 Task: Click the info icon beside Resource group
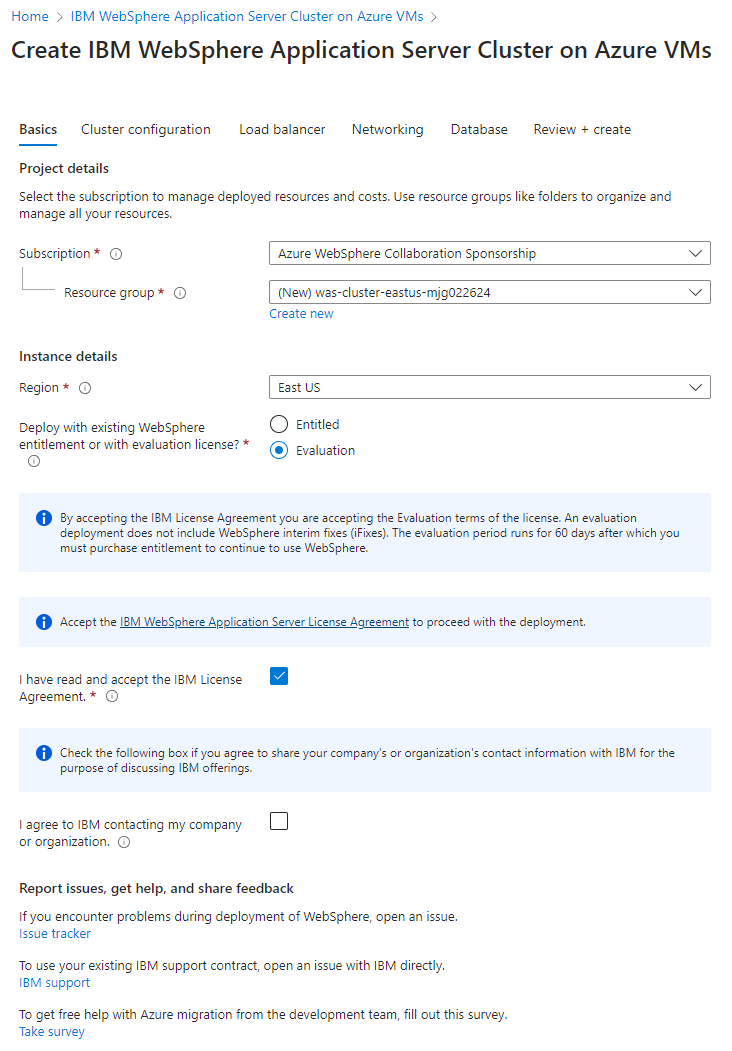(x=179, y=292)
